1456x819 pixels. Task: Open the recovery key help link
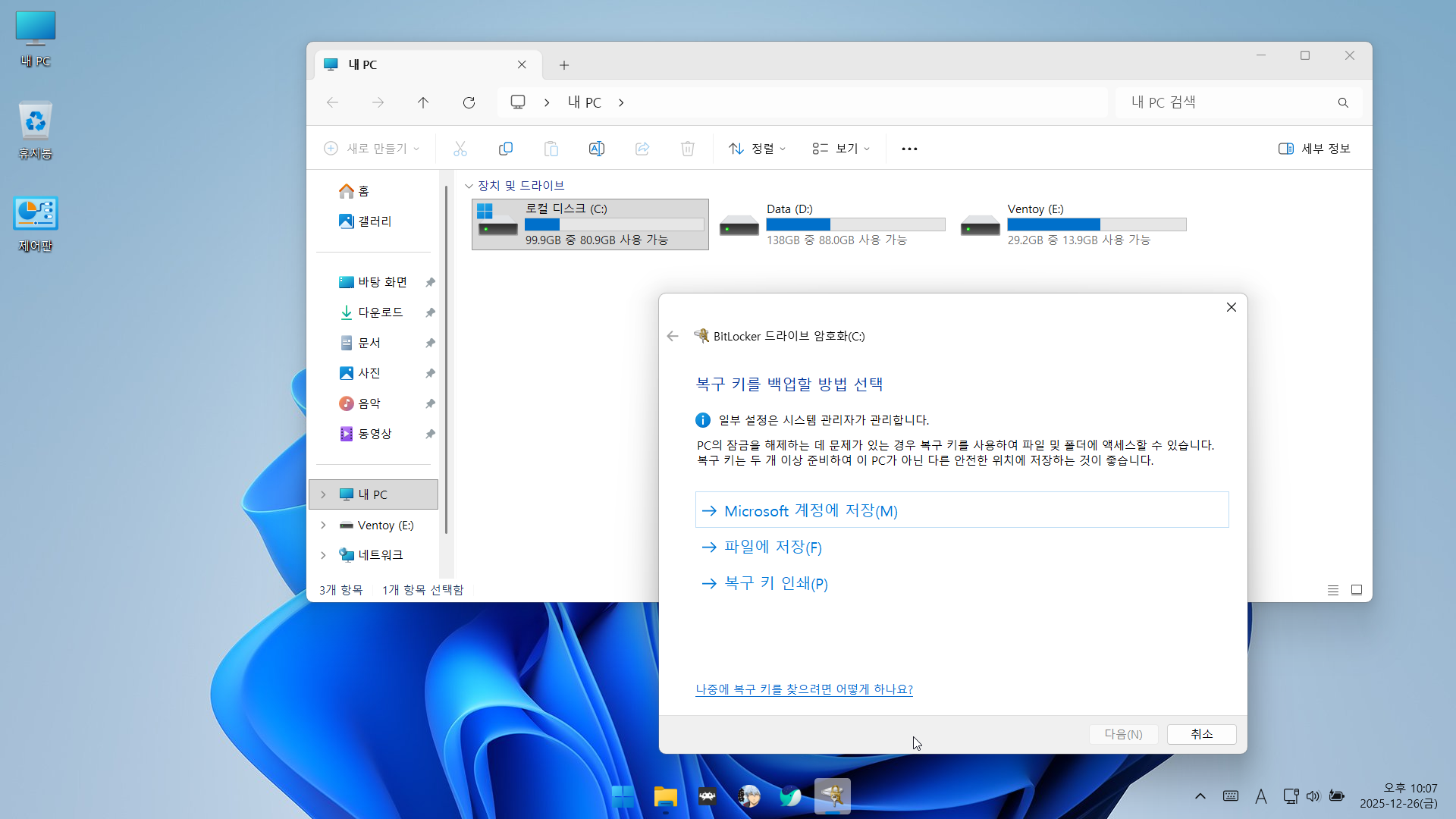pos(804,689)
